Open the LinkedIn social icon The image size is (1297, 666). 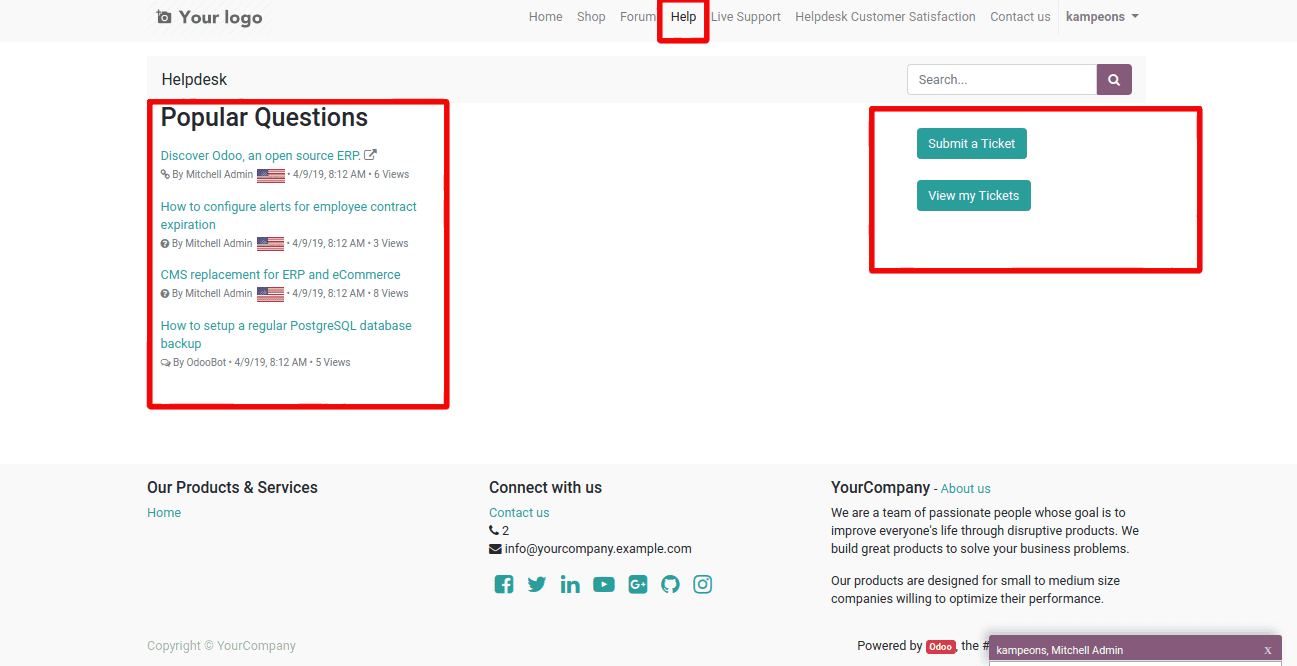[x=570, y=585]
